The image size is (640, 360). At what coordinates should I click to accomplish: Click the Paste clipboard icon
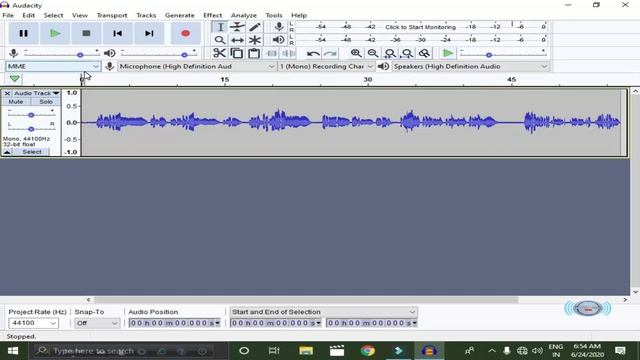point(254,53)
